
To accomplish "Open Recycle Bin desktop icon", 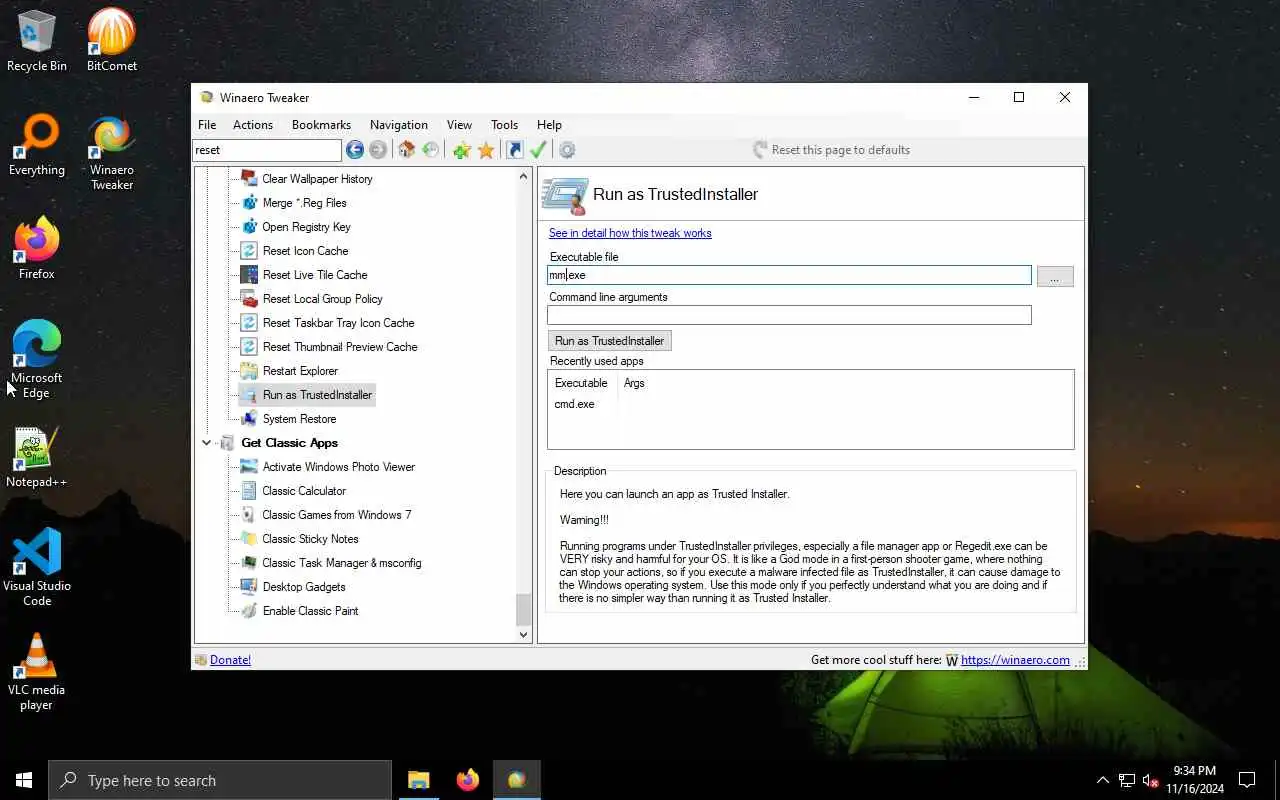I will tap(37, 41).
